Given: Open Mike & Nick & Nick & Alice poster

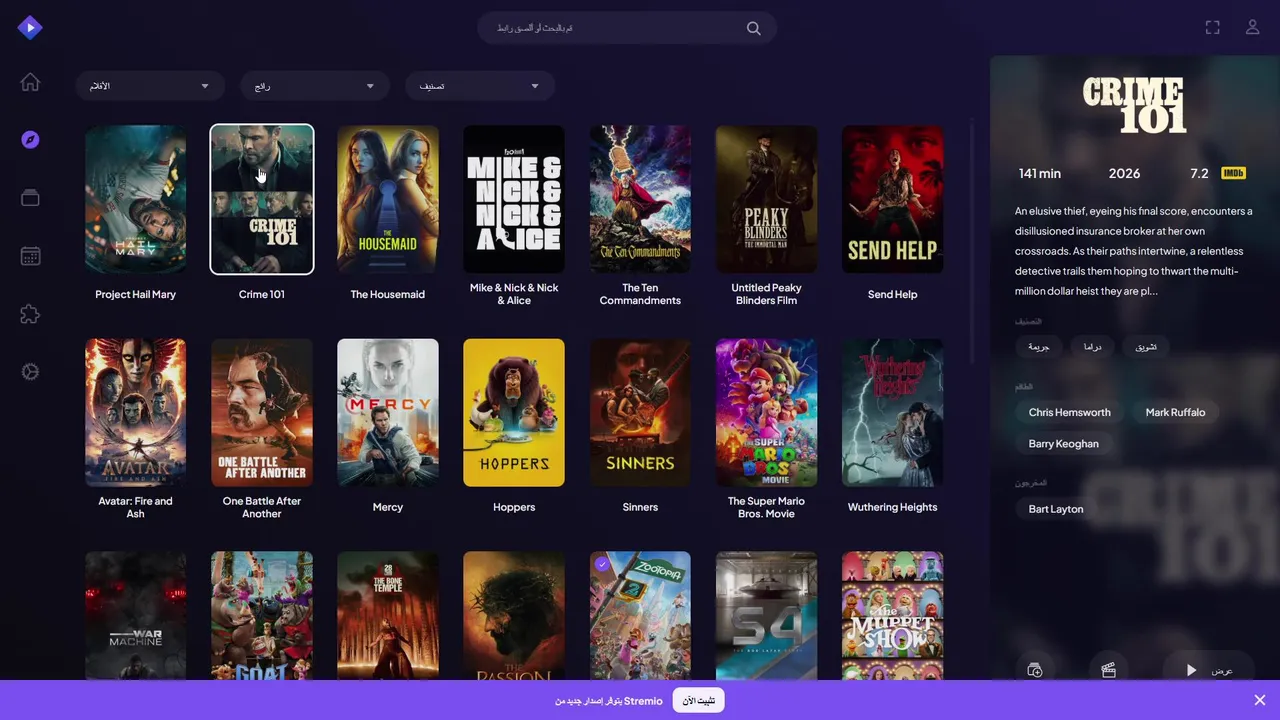Looking at the screenshot, I should click(514, 199).
